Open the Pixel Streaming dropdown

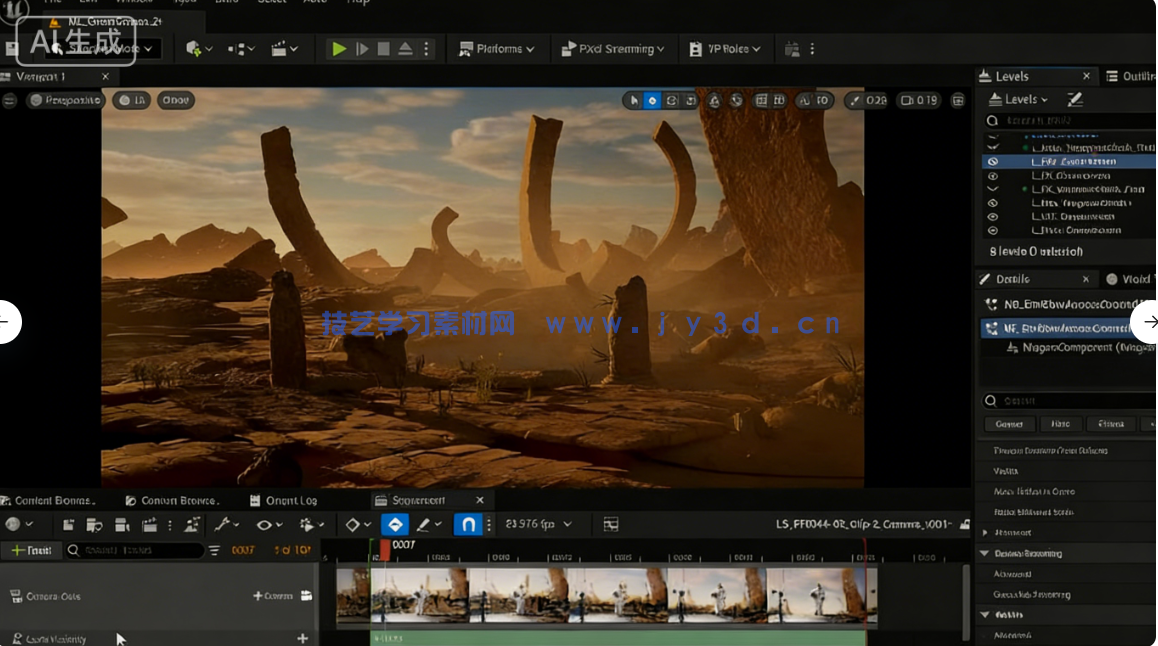coord(613,49)
